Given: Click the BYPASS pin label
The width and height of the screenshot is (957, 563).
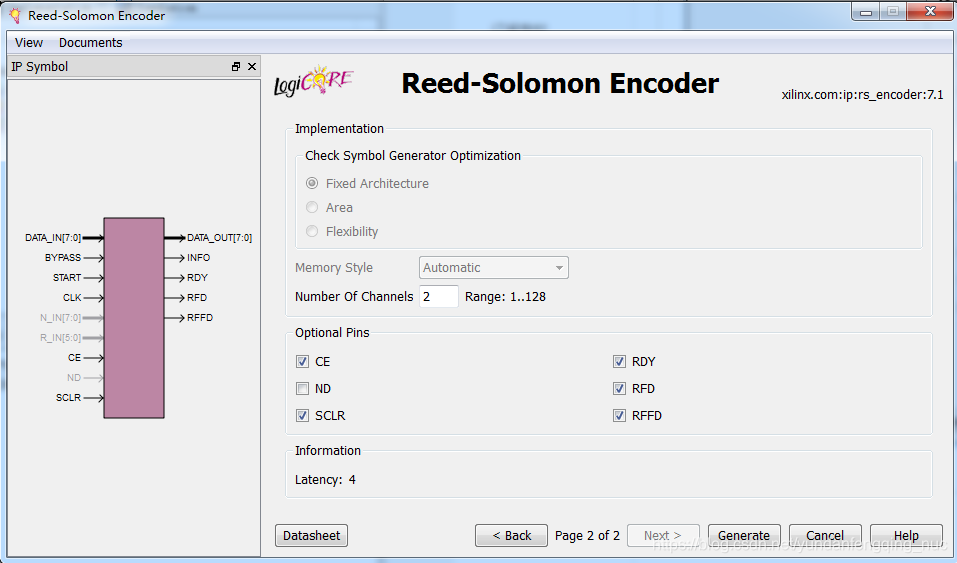Looking at the screenshot, I should (63, 258).
